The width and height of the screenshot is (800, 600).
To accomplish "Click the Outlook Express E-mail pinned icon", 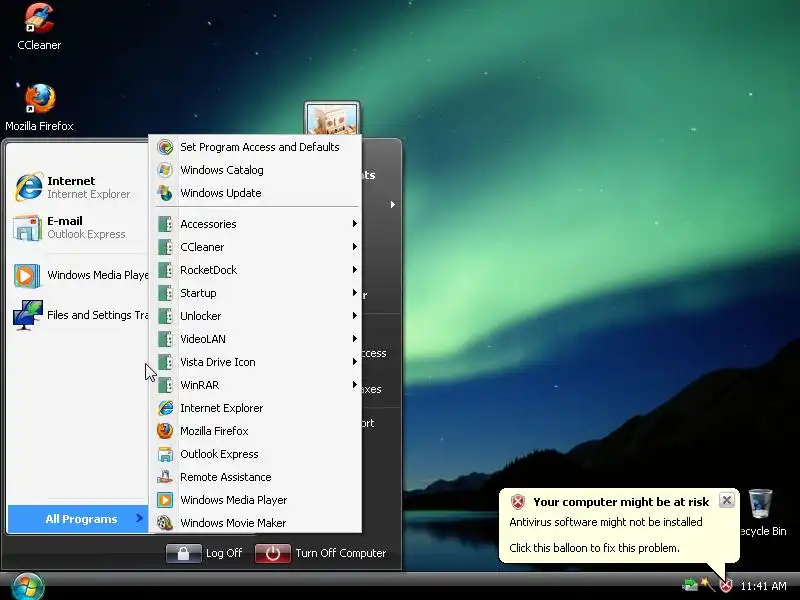I will 28,227.
